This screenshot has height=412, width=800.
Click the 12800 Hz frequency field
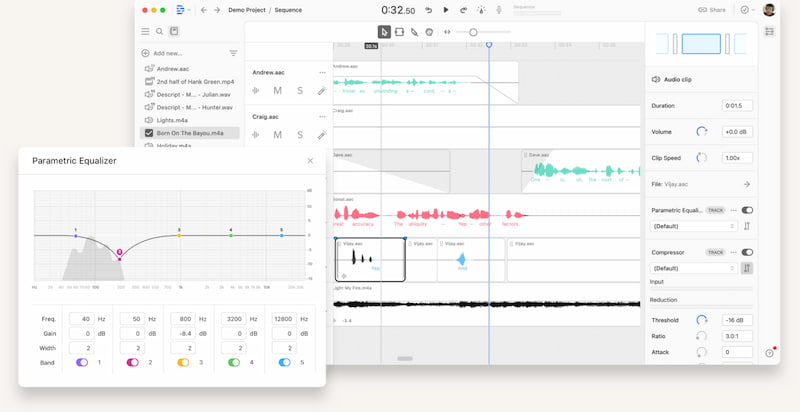coord(284,319)
